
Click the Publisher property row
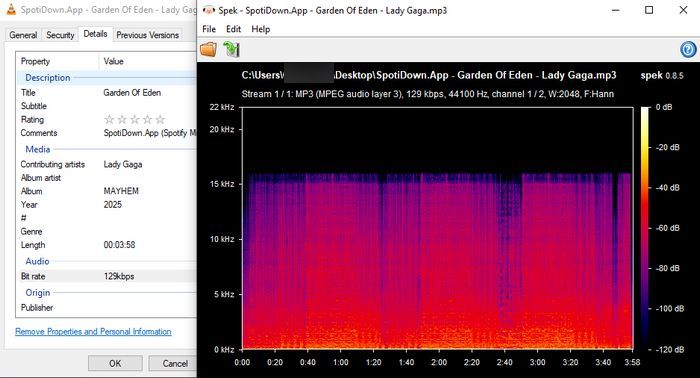[x=107, y=307]
